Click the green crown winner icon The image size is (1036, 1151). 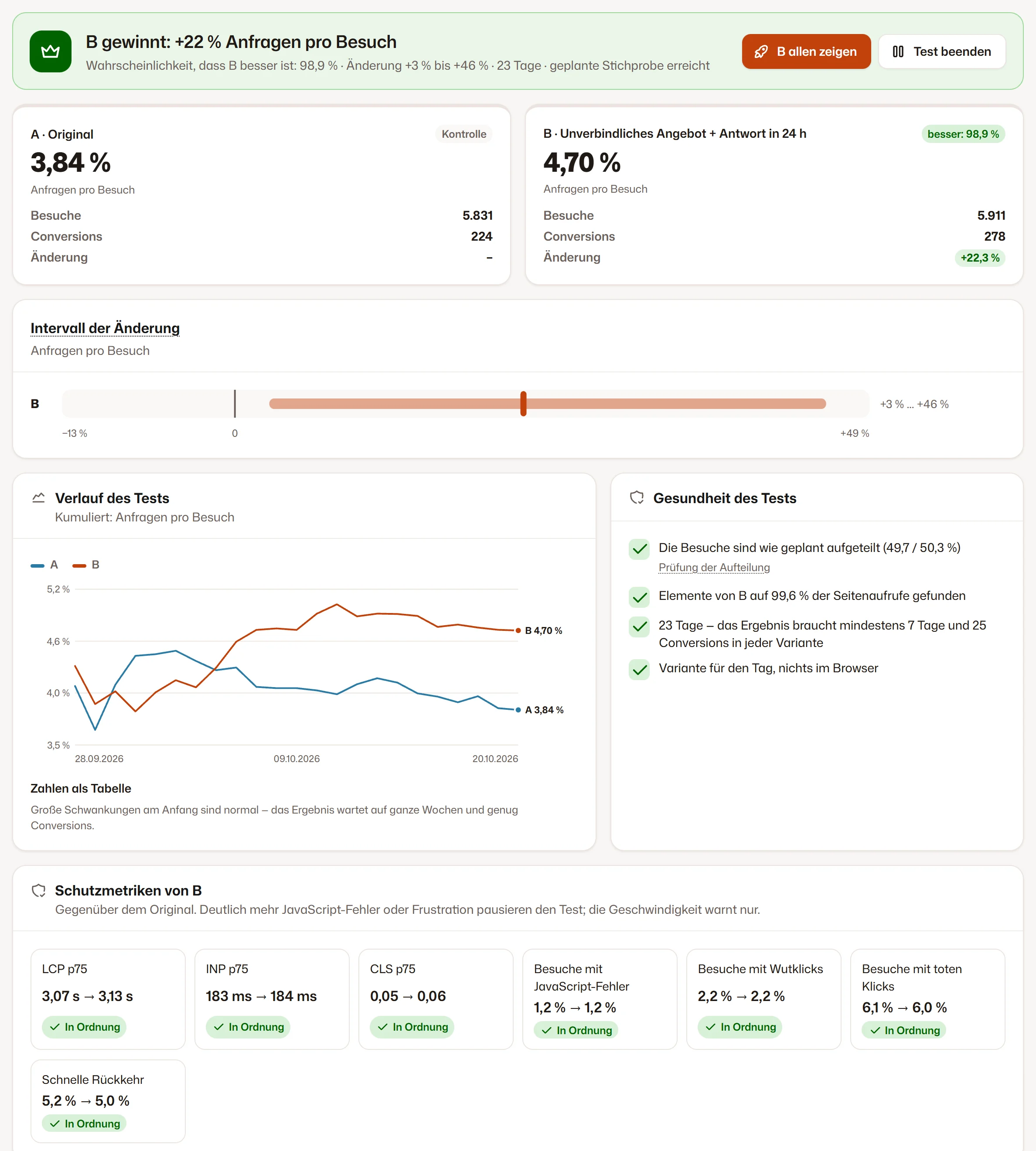coord(51,51)
